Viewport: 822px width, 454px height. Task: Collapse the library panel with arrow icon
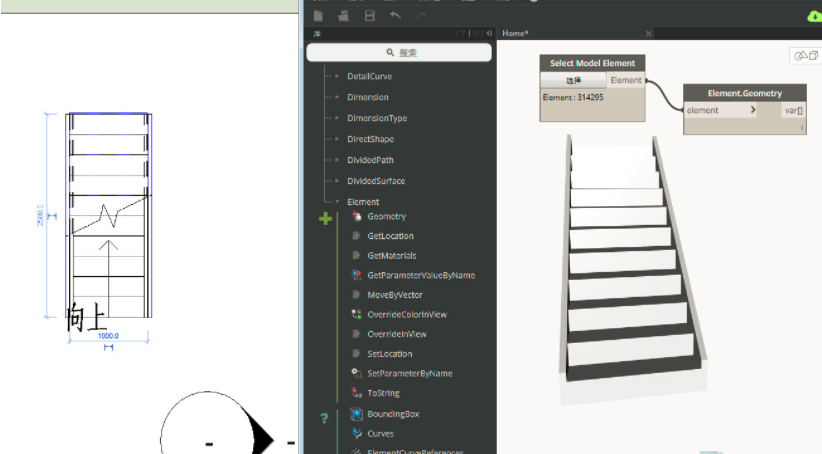click(x=489, y=33)
